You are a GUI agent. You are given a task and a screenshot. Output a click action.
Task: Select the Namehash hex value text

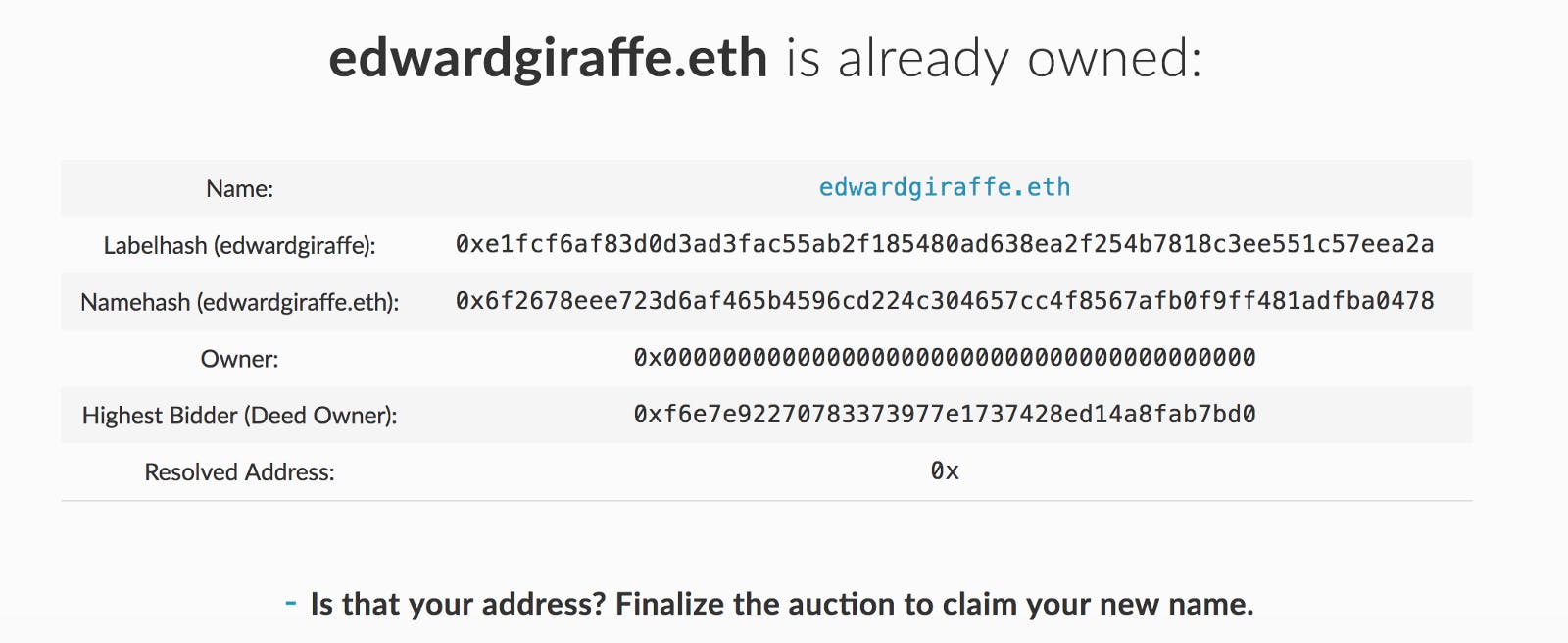(x=943, y=301)
